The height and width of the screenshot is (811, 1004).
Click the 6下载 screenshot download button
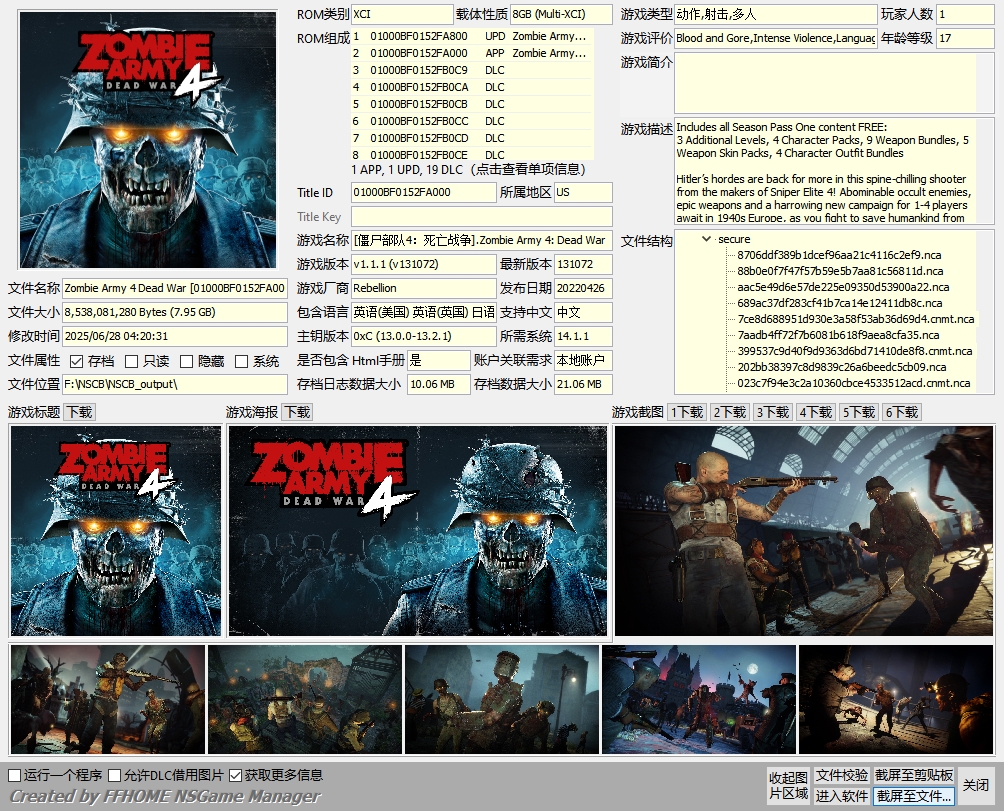(x=902, y=412)
